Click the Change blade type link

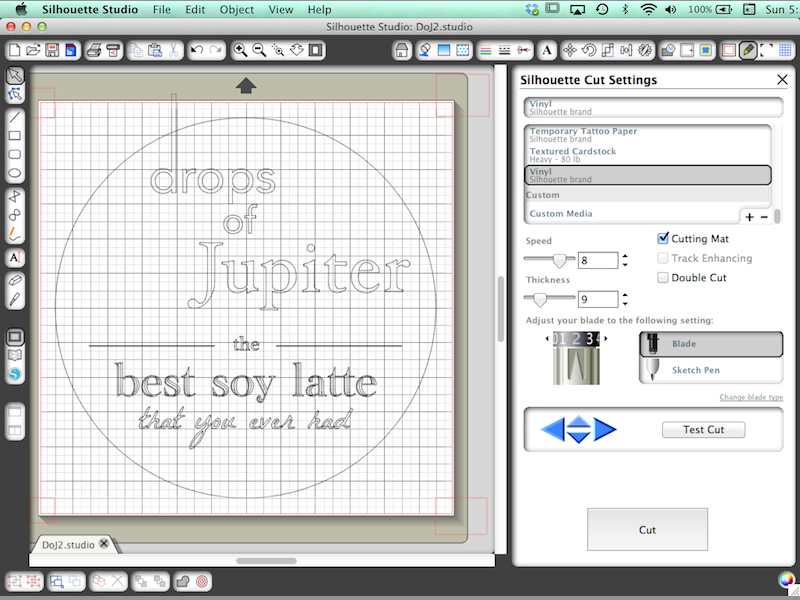click(750, 397)
